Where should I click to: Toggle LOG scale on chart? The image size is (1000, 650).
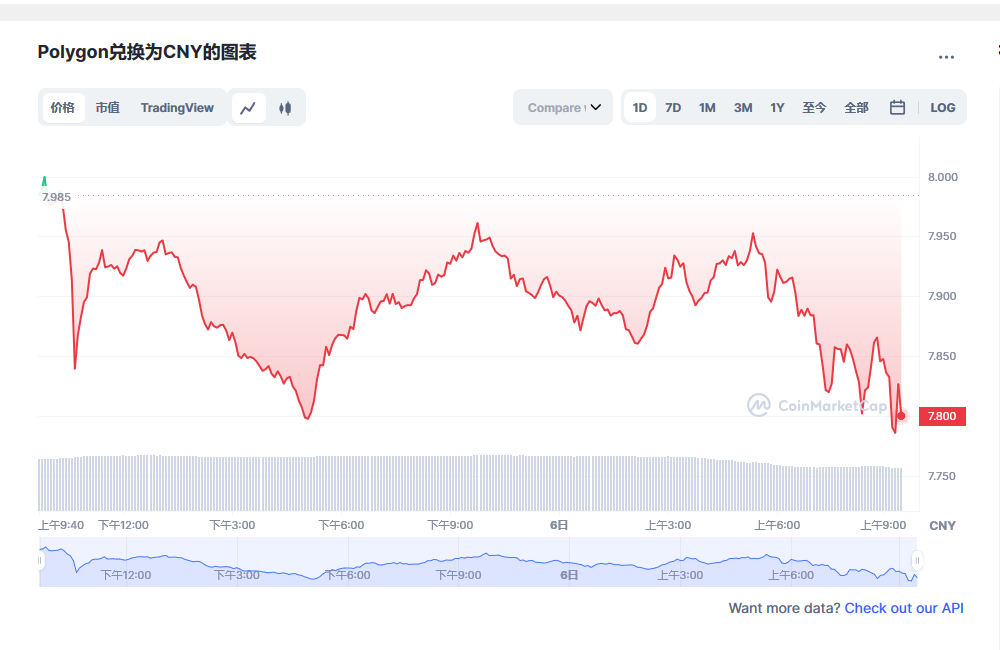pyautogui.click(x=942, y=108)
